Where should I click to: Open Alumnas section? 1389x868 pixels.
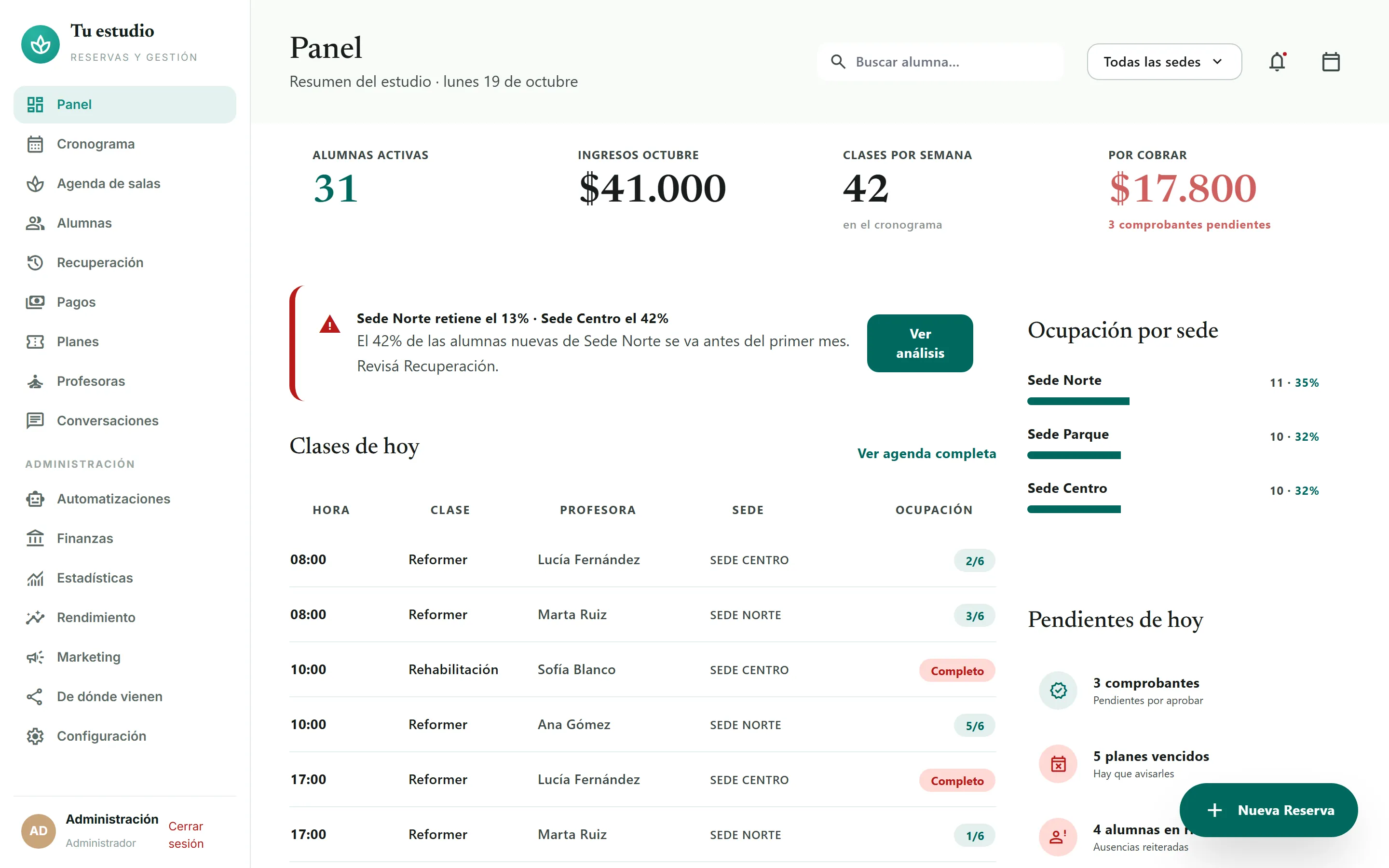coord(124,223)
